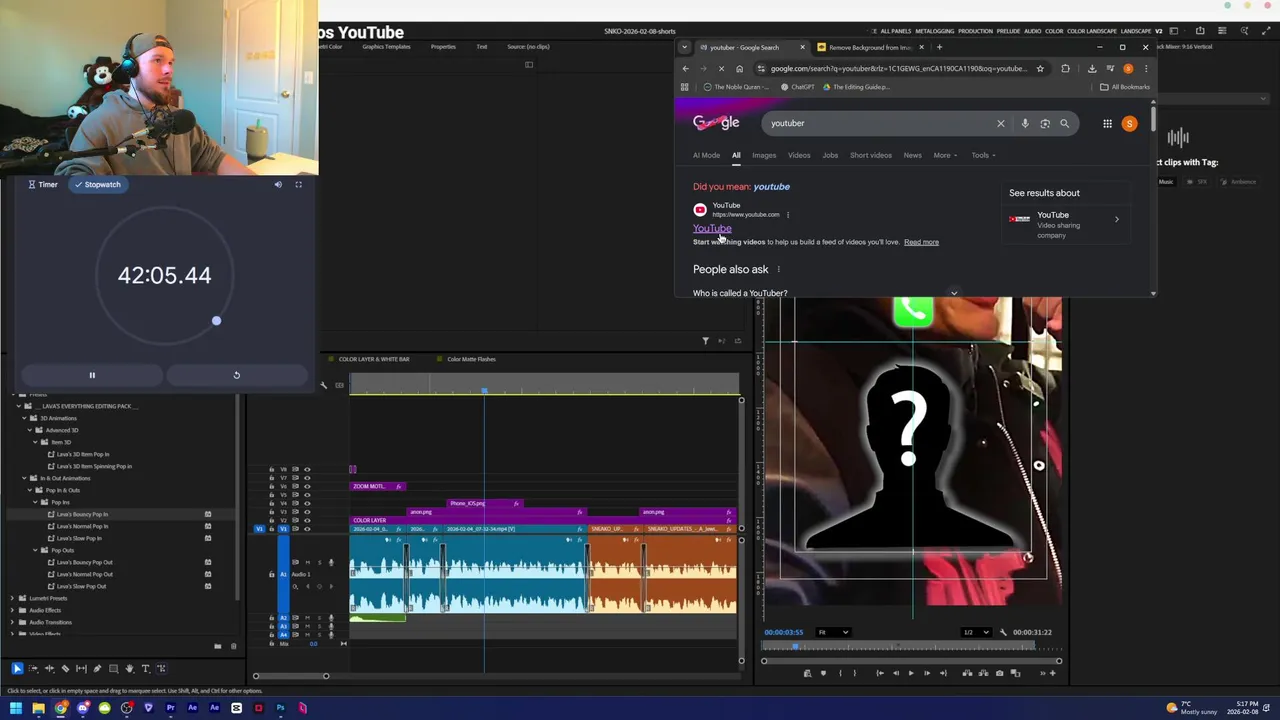Toggle V3 track lock
Image resolution: width=1280 pixels, height=720 pixels.
coord(272,512)
